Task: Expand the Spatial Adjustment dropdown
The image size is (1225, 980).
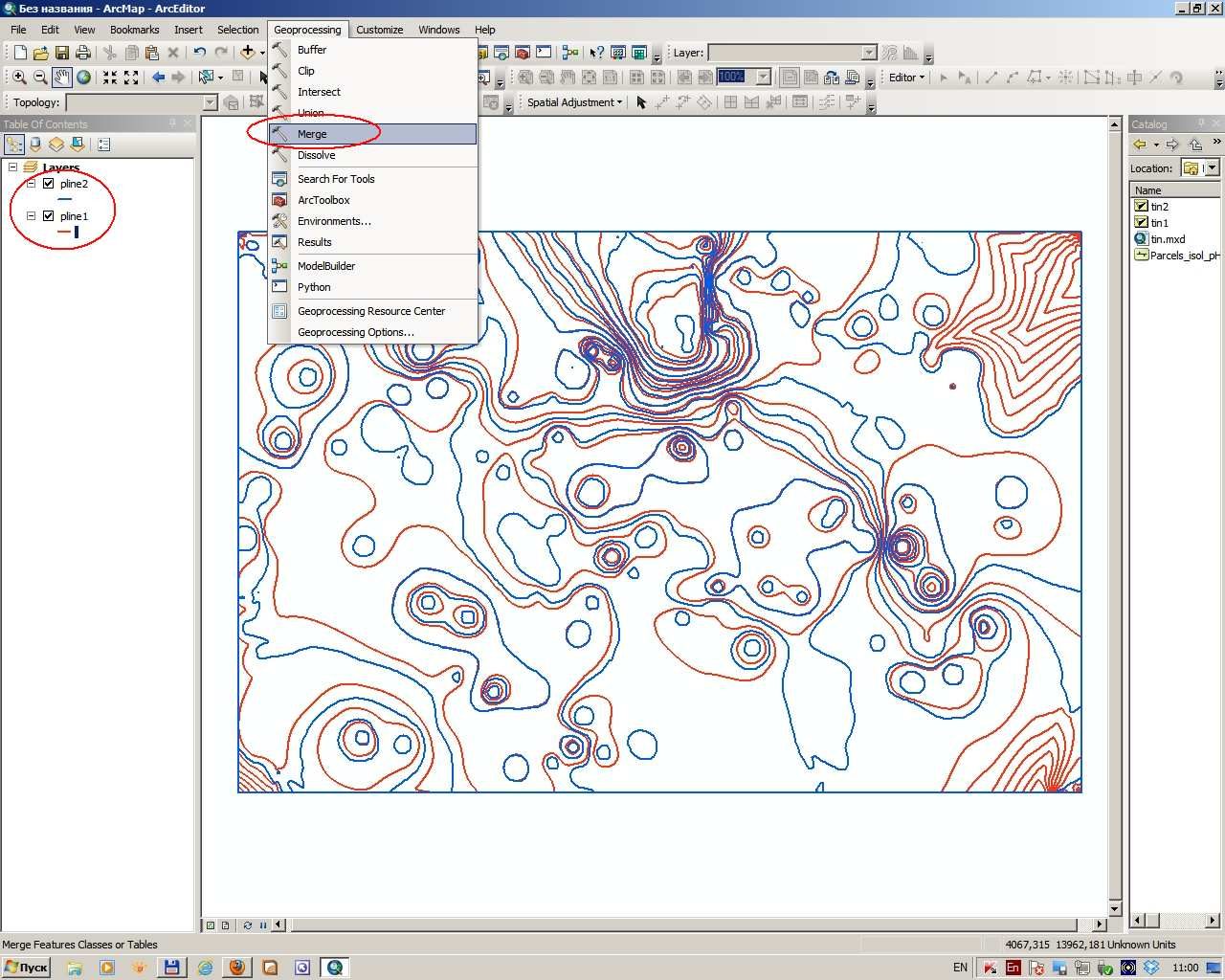Action: pos(574,102)
